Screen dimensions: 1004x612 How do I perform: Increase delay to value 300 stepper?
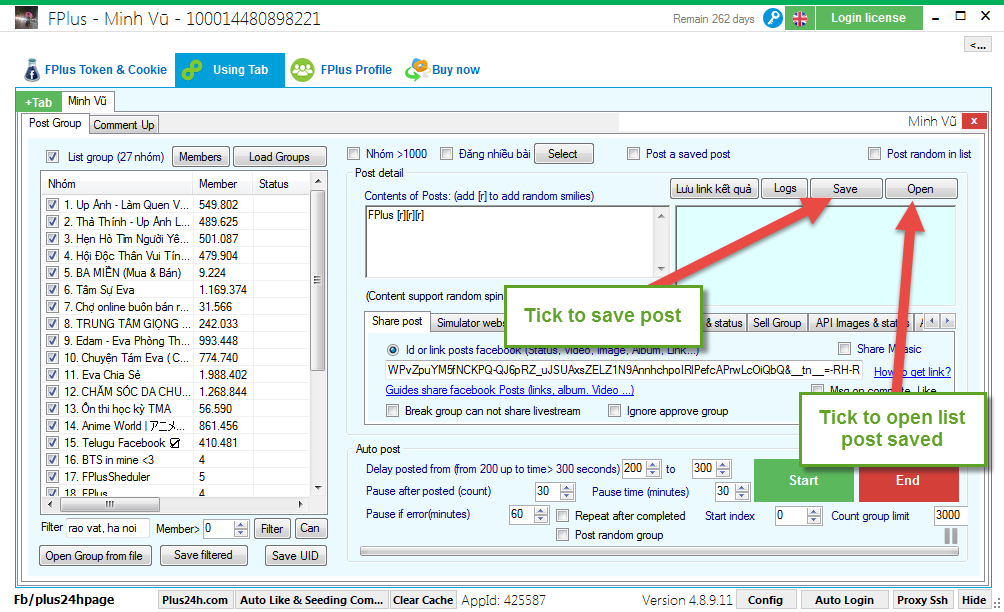pos(723,465)
